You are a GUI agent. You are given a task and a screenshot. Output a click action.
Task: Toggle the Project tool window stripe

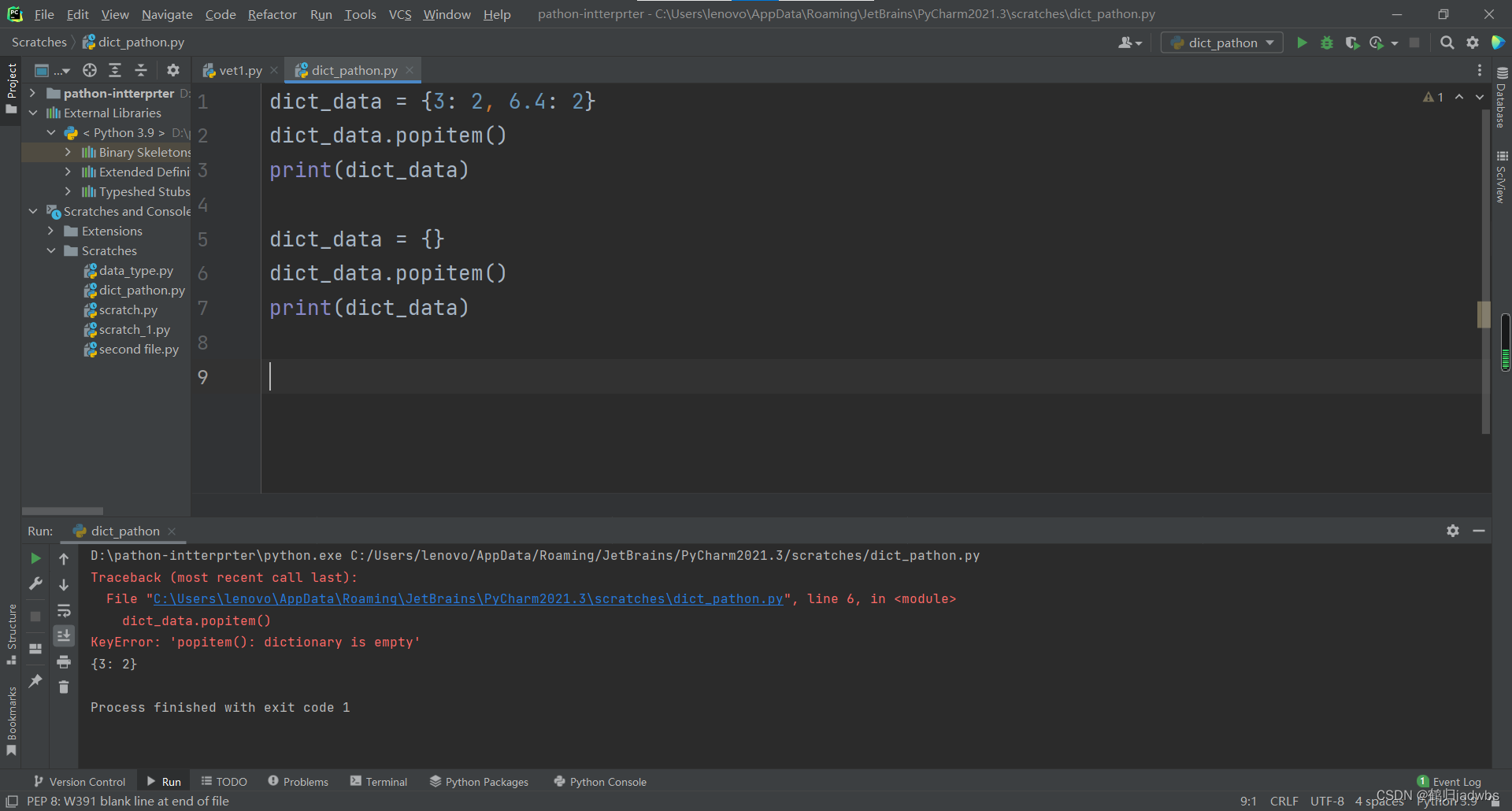(x=11, y=87)
